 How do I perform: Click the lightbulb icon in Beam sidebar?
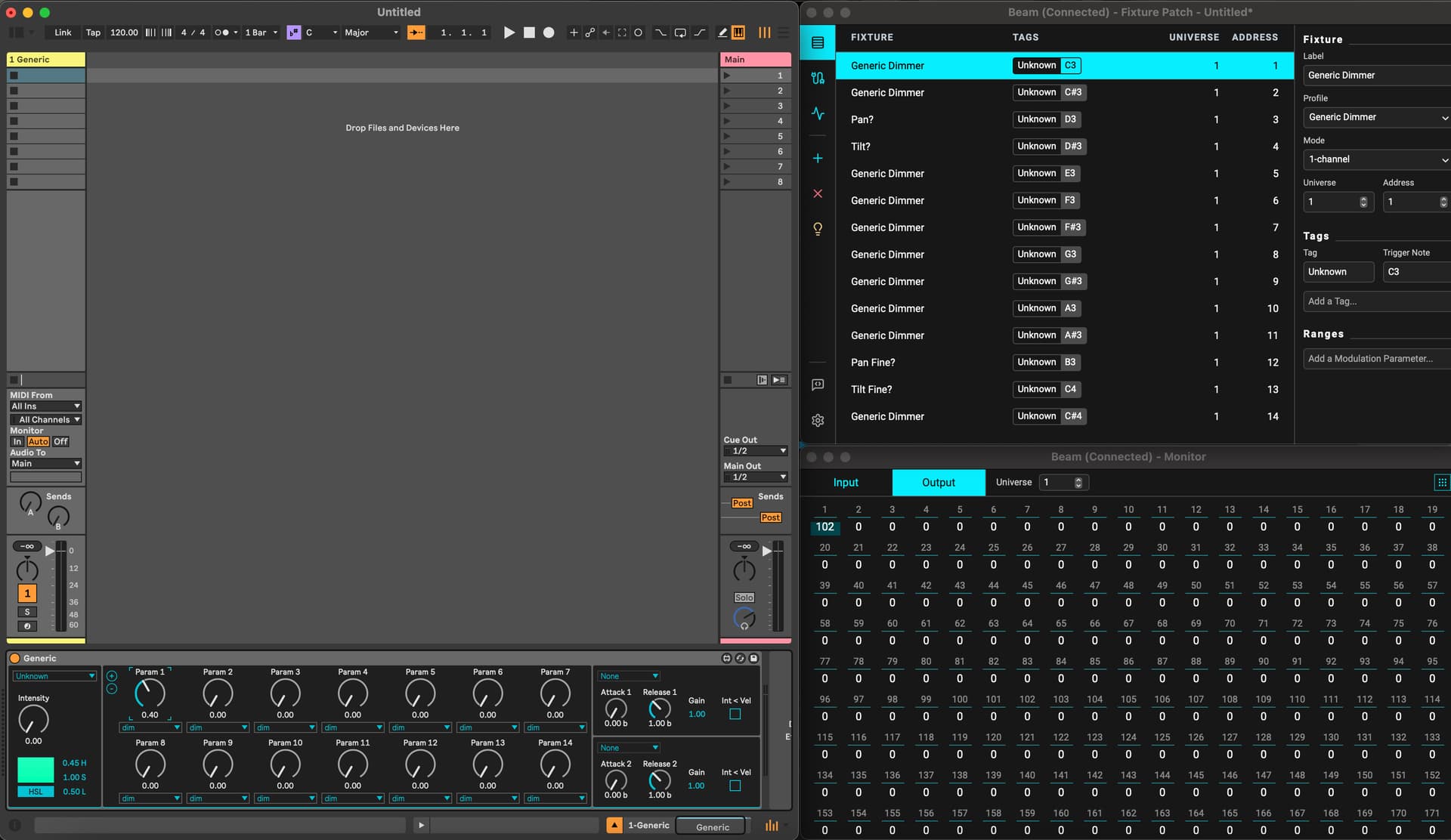pyautogui.click(x=818, y=229)
